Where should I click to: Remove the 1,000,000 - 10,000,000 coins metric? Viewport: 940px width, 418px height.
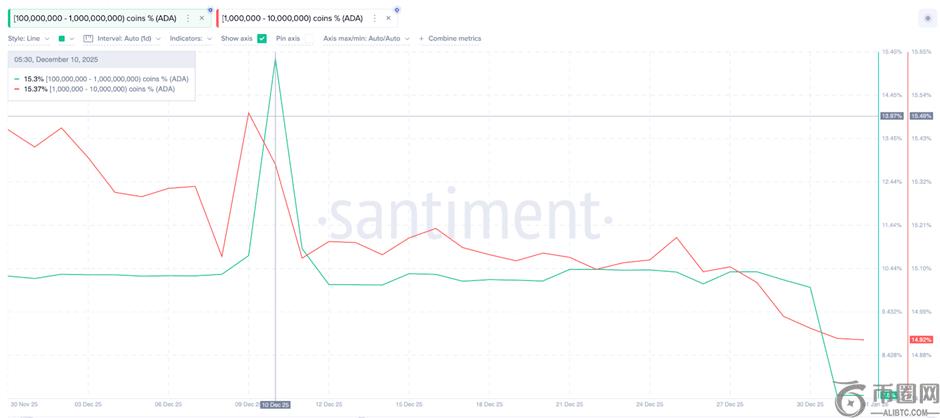click(x=388, y=19)
